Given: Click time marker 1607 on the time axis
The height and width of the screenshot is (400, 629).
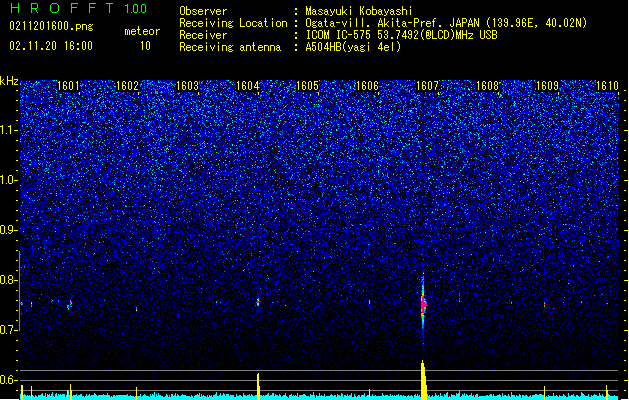Looking at the screenshot, I should pyautogui.click(x=427, y=86).
